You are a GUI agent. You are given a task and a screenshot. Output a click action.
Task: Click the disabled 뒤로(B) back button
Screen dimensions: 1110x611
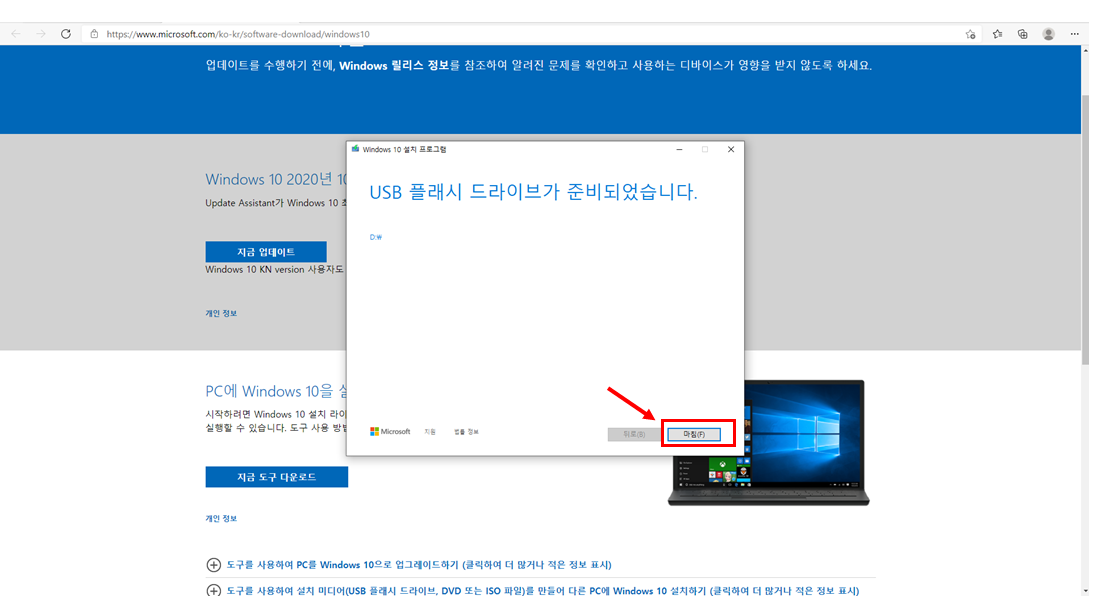tap(634, 434)
